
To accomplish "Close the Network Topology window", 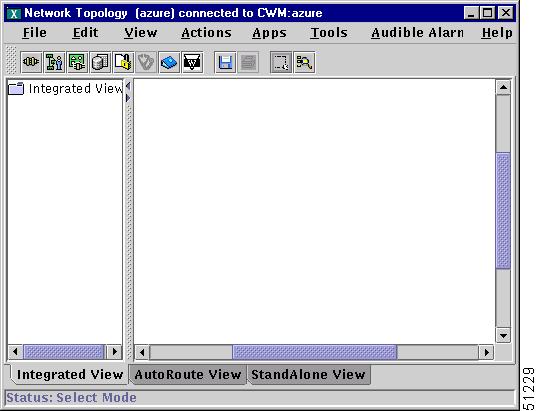I will coord(505,13).
